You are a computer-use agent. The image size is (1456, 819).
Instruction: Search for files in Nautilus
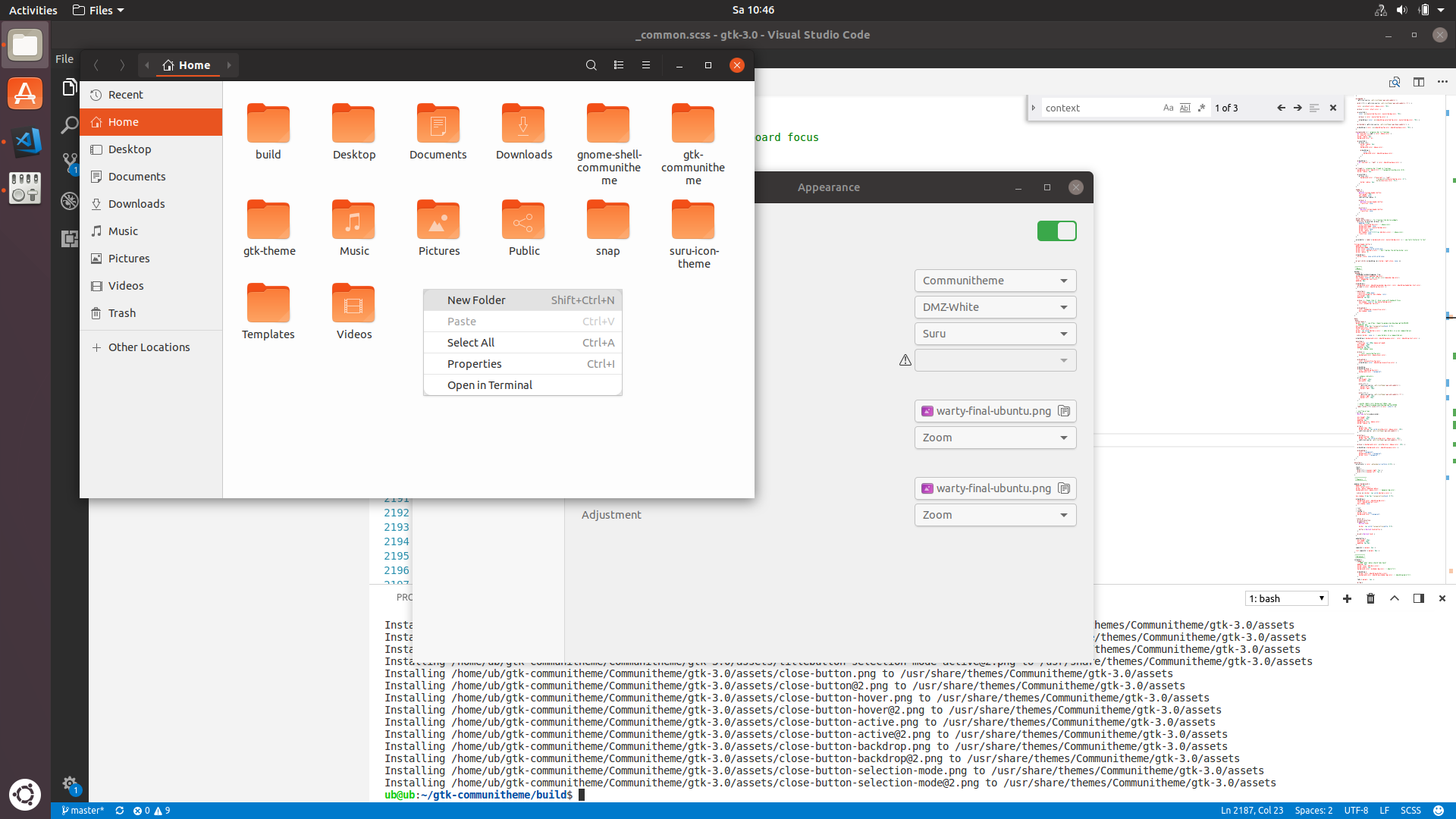pos(591,65)
